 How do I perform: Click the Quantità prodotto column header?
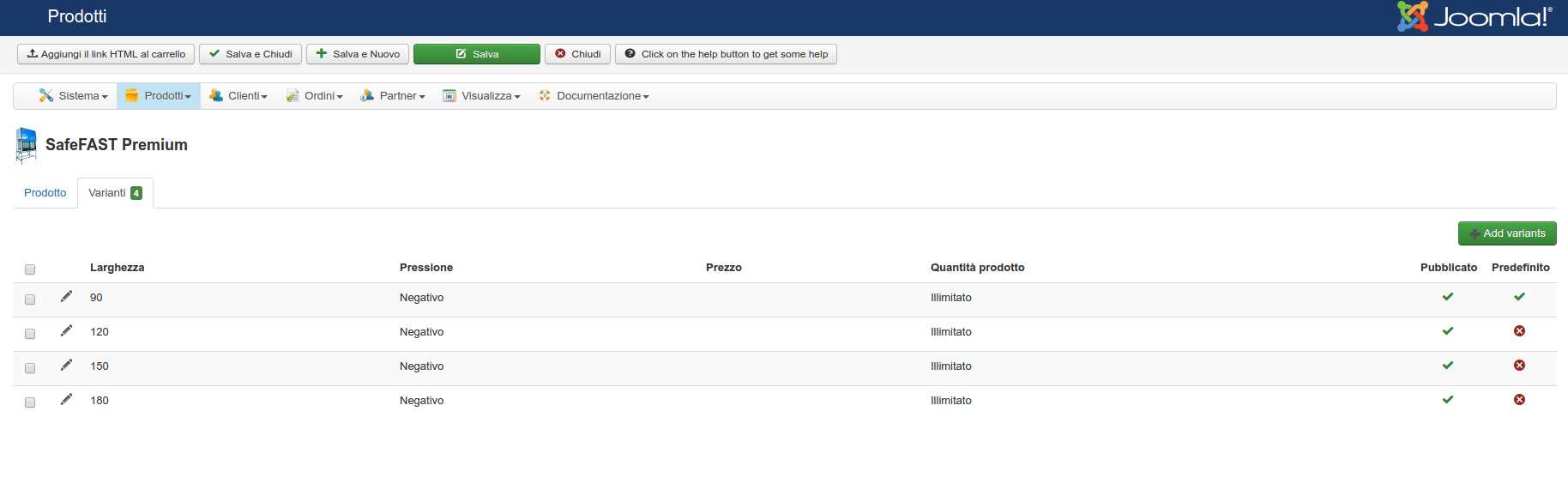(978, 268)
